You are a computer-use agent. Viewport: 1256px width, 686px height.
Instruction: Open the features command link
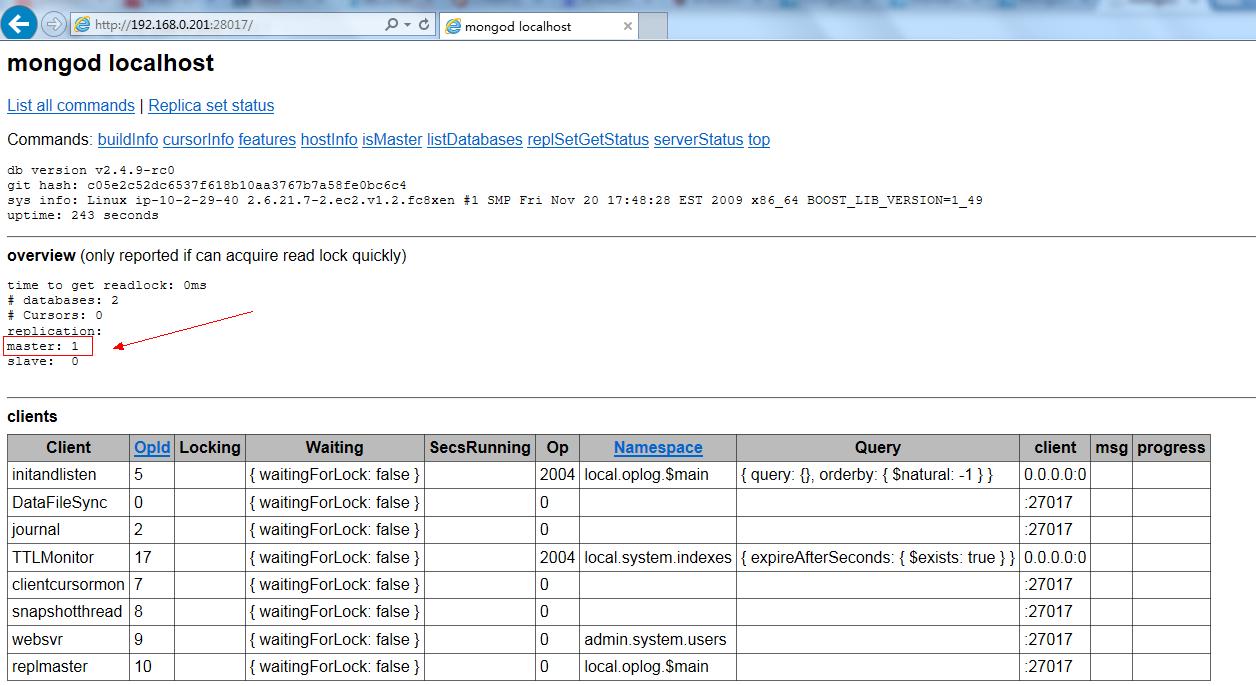pyautogui.click(x=267, y=139)
